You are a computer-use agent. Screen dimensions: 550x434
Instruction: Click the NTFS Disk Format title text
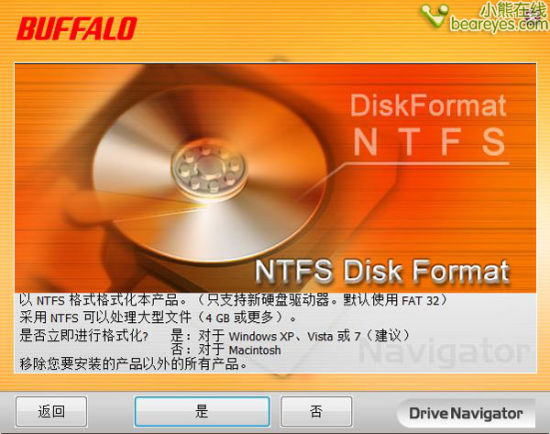click(382, 271)
